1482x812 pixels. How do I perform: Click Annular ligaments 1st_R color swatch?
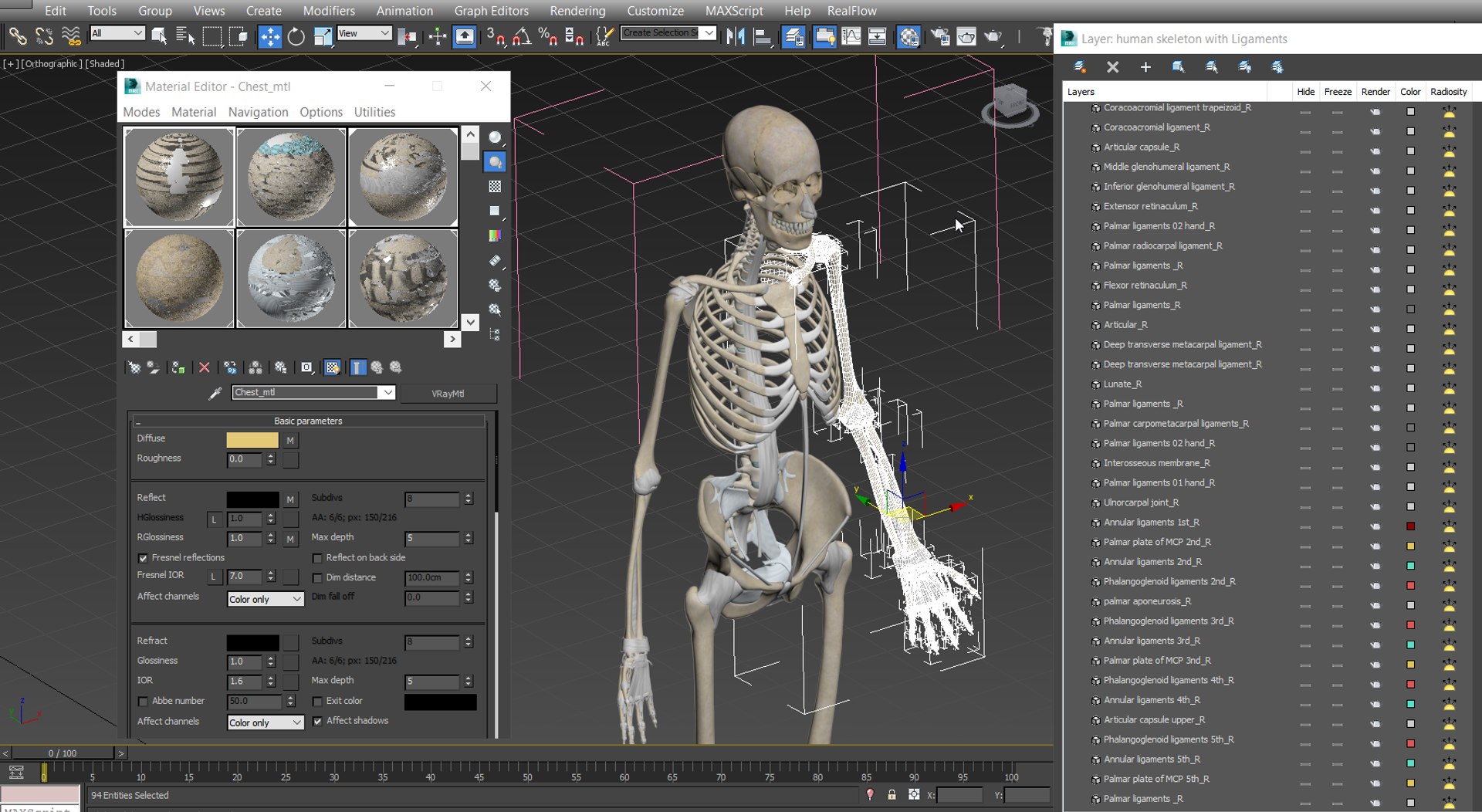(1410, 526)
